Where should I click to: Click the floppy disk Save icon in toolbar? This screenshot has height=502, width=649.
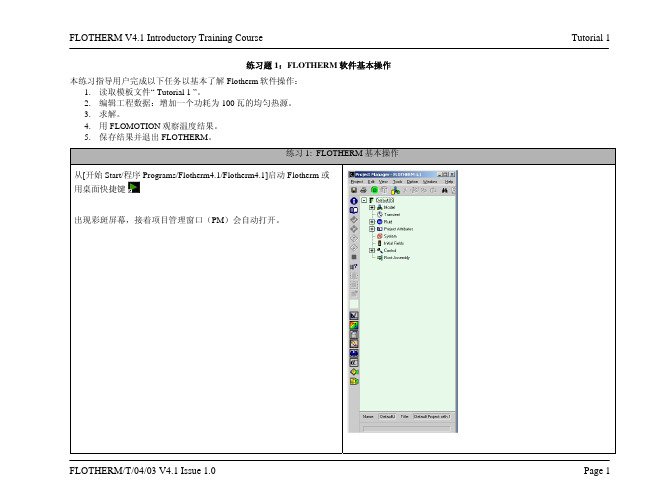(354, 190)
